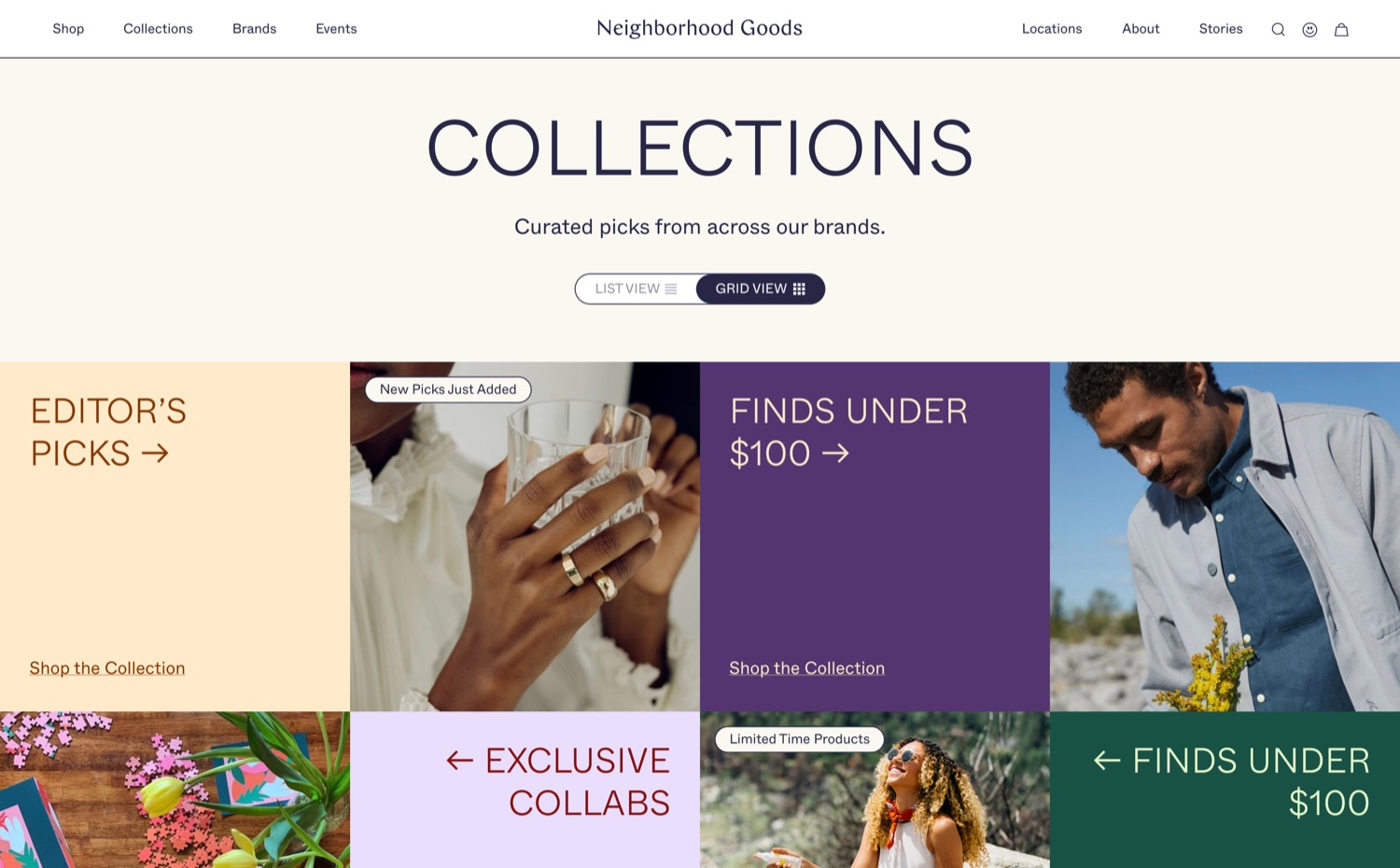Open the Shop menu
Image resolution: width=1400 pixels, height=868 pixels.
[x=68, y=29]
